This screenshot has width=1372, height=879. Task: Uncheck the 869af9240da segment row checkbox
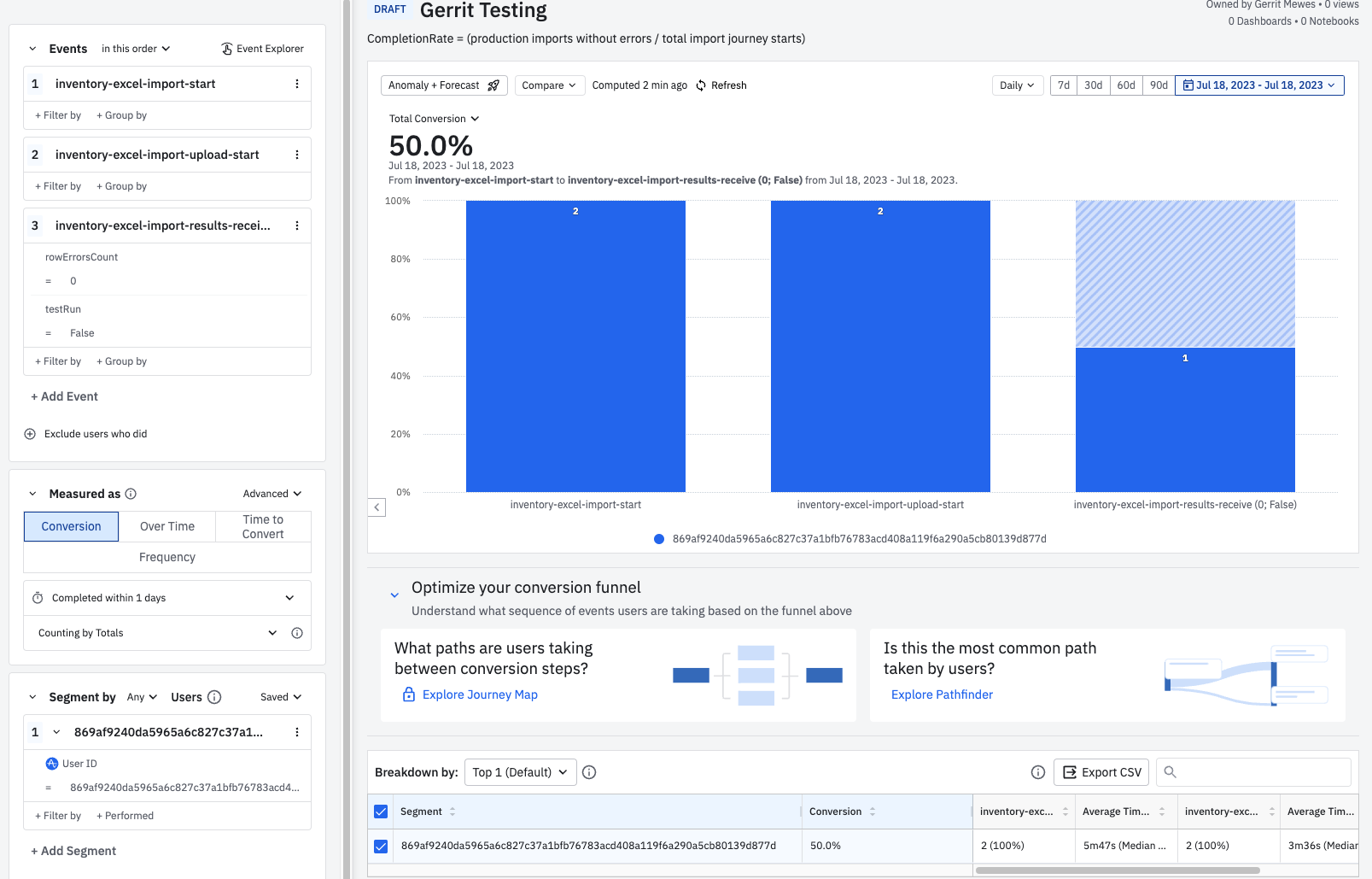click(x=381, y=846)
